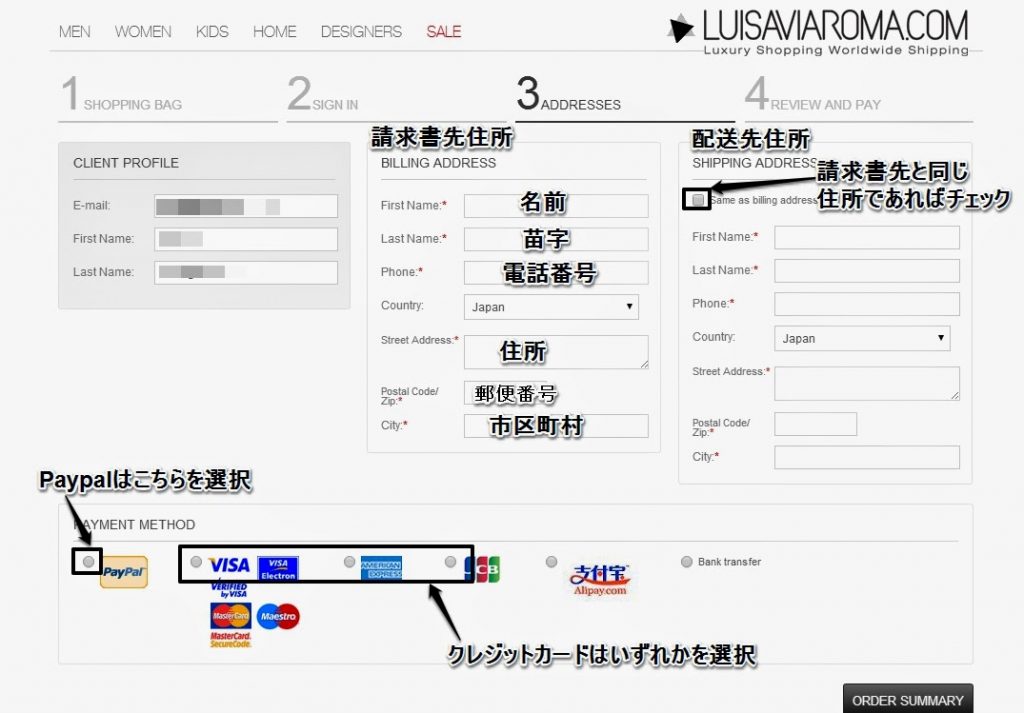Go to step 4 Review and Pay

tap(858, 97)
